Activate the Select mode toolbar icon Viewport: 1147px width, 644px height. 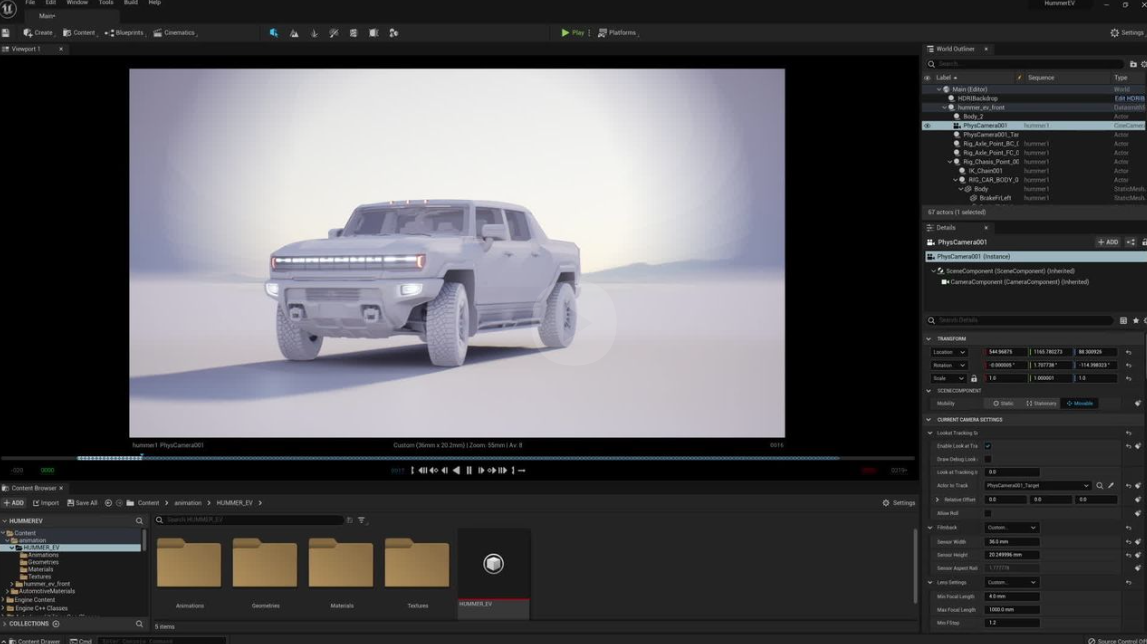tap(273, 33)
